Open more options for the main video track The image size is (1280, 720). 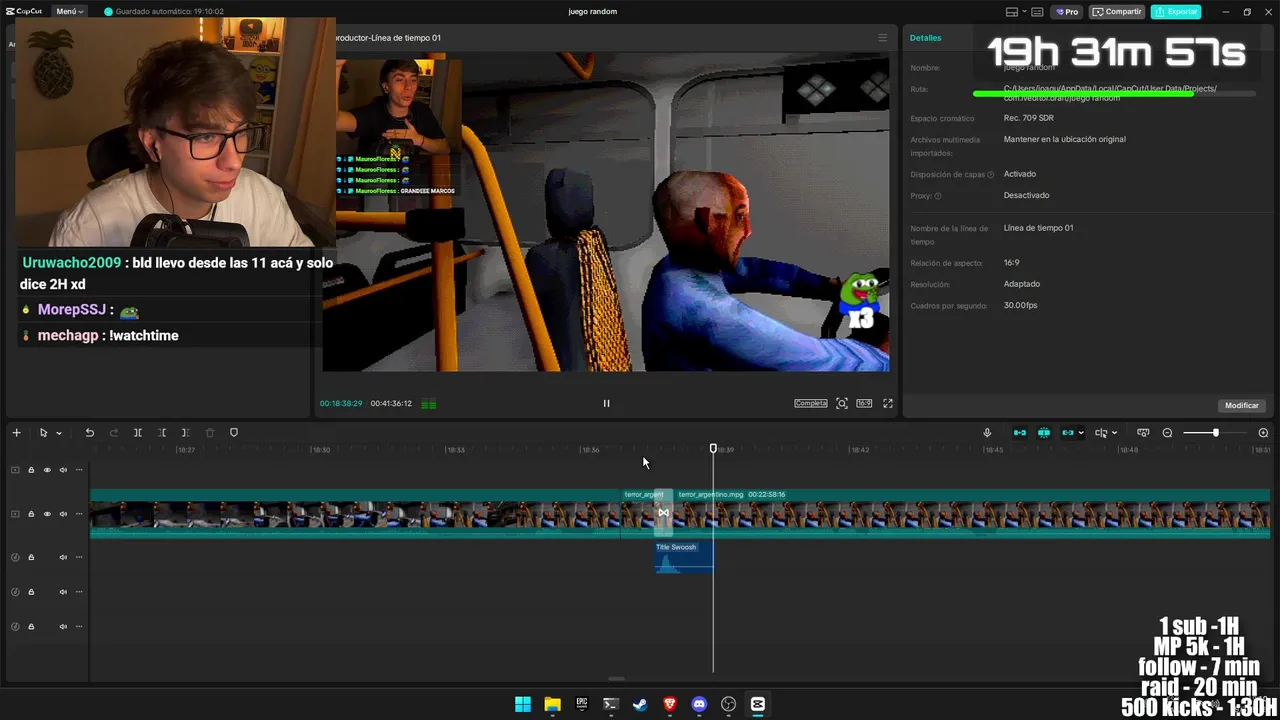click(x=79, y=514)
